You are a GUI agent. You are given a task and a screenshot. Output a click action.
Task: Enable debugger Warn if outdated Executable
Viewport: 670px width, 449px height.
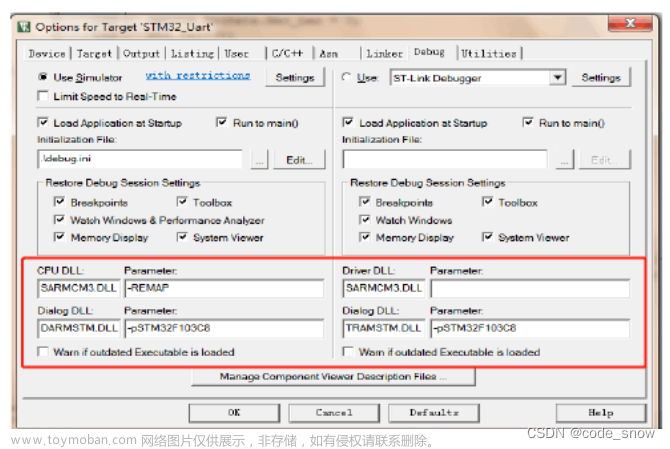[x=348, y=352]
